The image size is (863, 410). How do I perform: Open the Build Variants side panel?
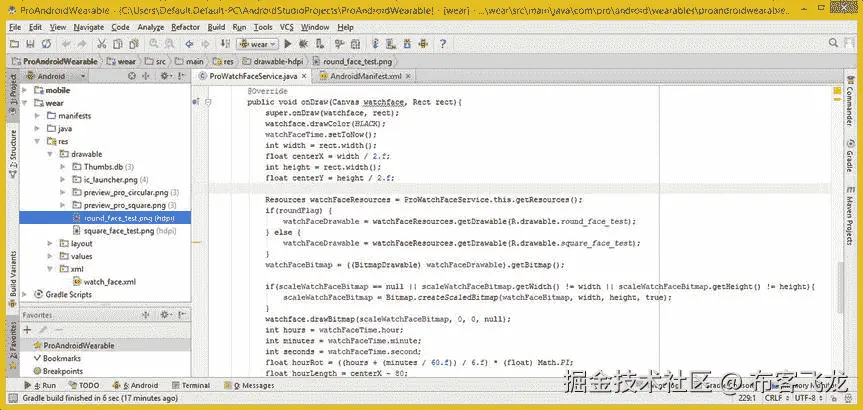[x=13, y=279]
